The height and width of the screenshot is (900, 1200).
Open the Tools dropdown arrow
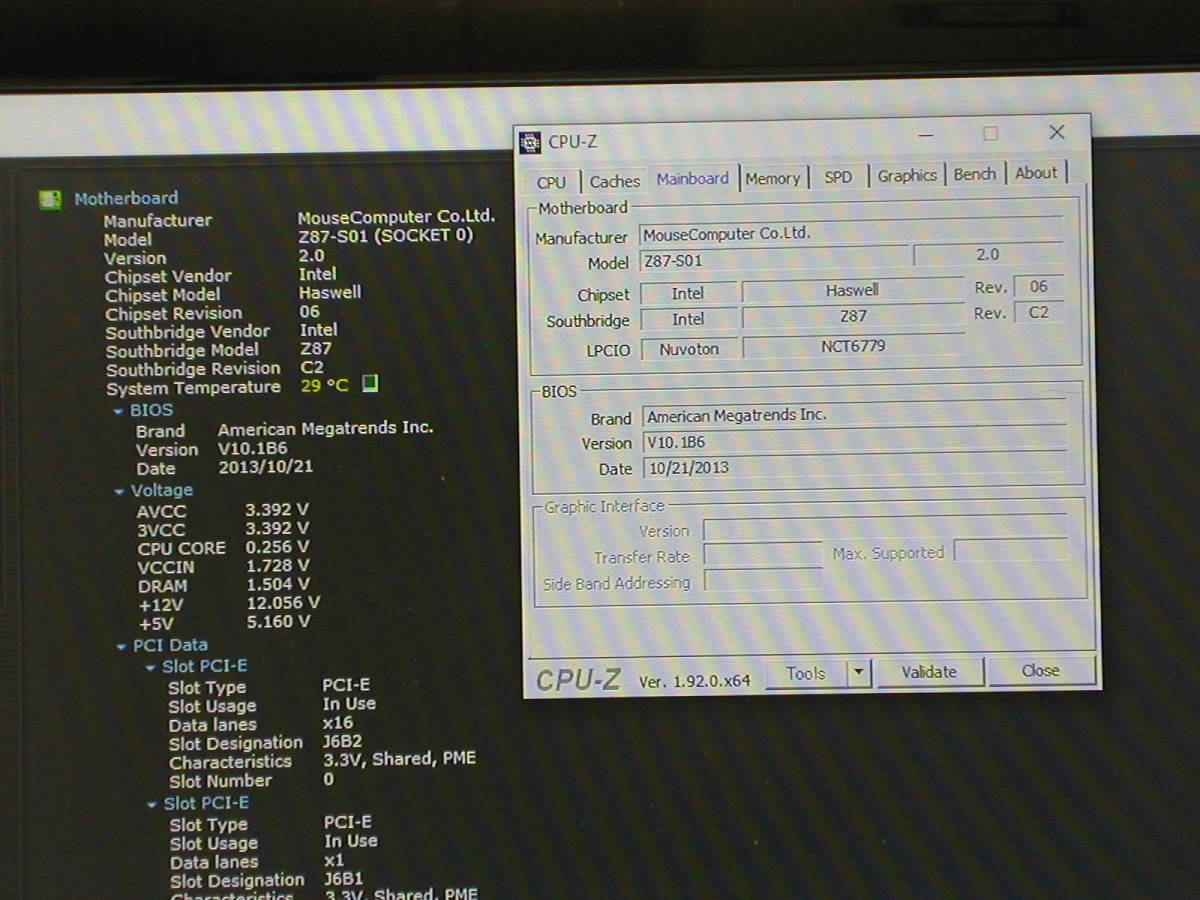click(x=859, y=673)
